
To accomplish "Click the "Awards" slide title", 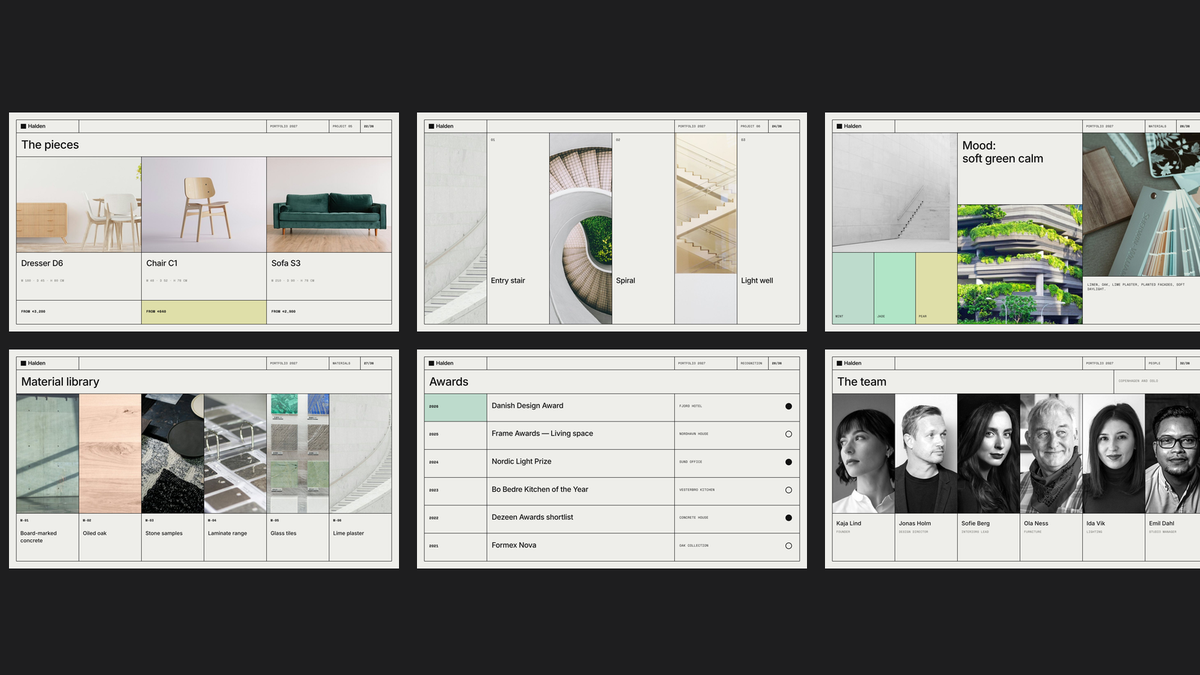I will click(449, 382).
